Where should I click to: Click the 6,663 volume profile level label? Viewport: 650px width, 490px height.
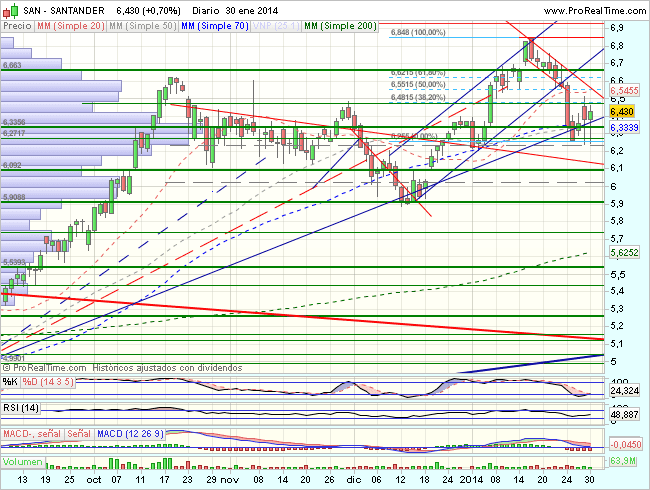tap(12, 65)
